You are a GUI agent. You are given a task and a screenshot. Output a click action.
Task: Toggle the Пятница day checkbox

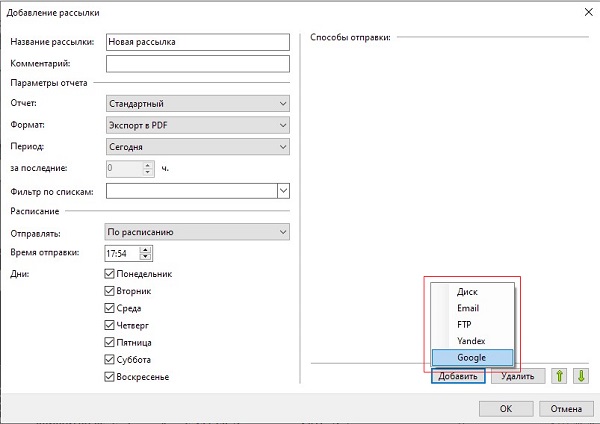(109, 342)
